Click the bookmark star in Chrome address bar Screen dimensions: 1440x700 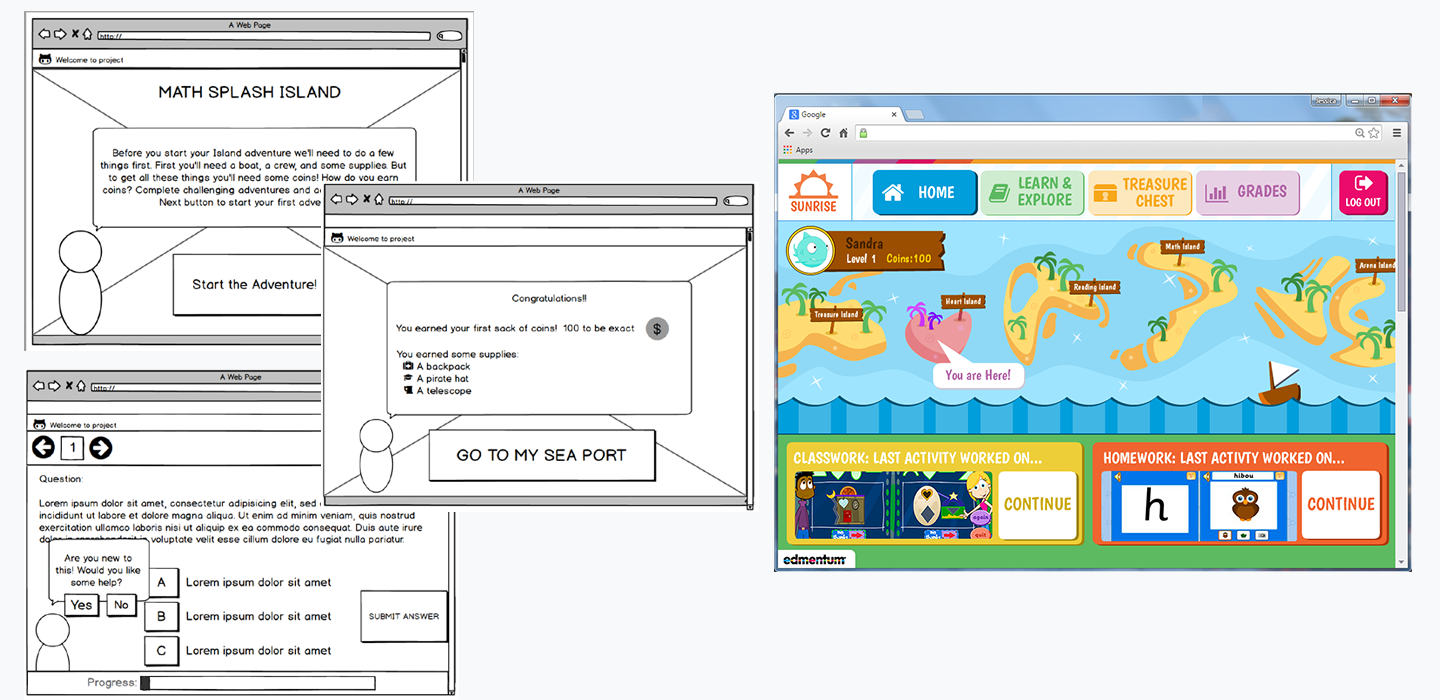click(x=1374, y=133)
